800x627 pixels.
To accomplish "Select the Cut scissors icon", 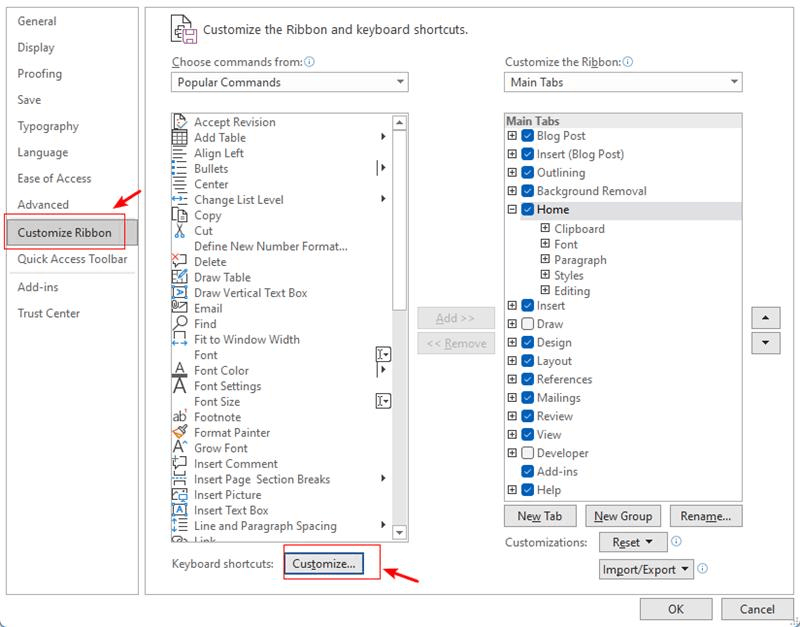I will (x=180, y=231).
